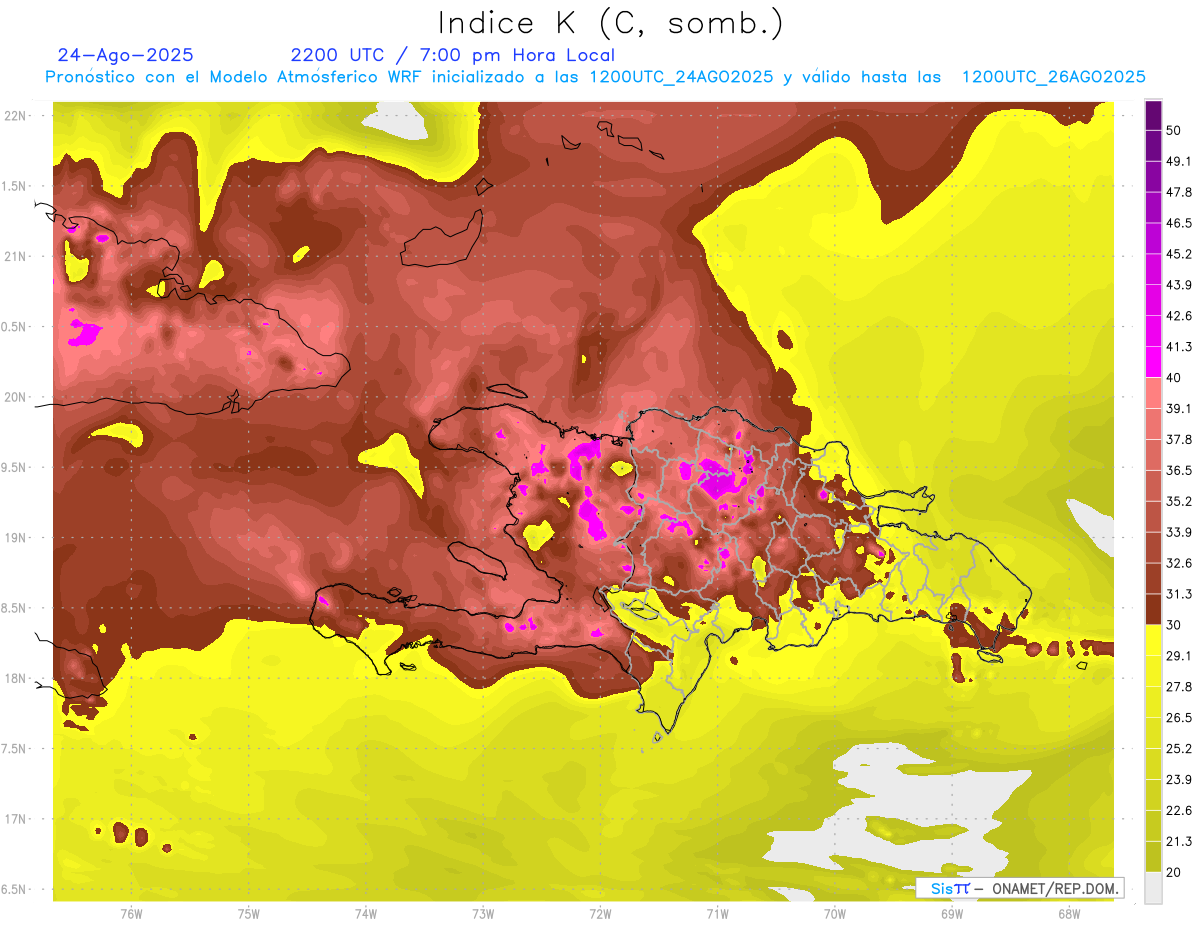The image size is (1200, 927).
Task: Click the colorbar value "37.8"
Action: coord(1178,439)
